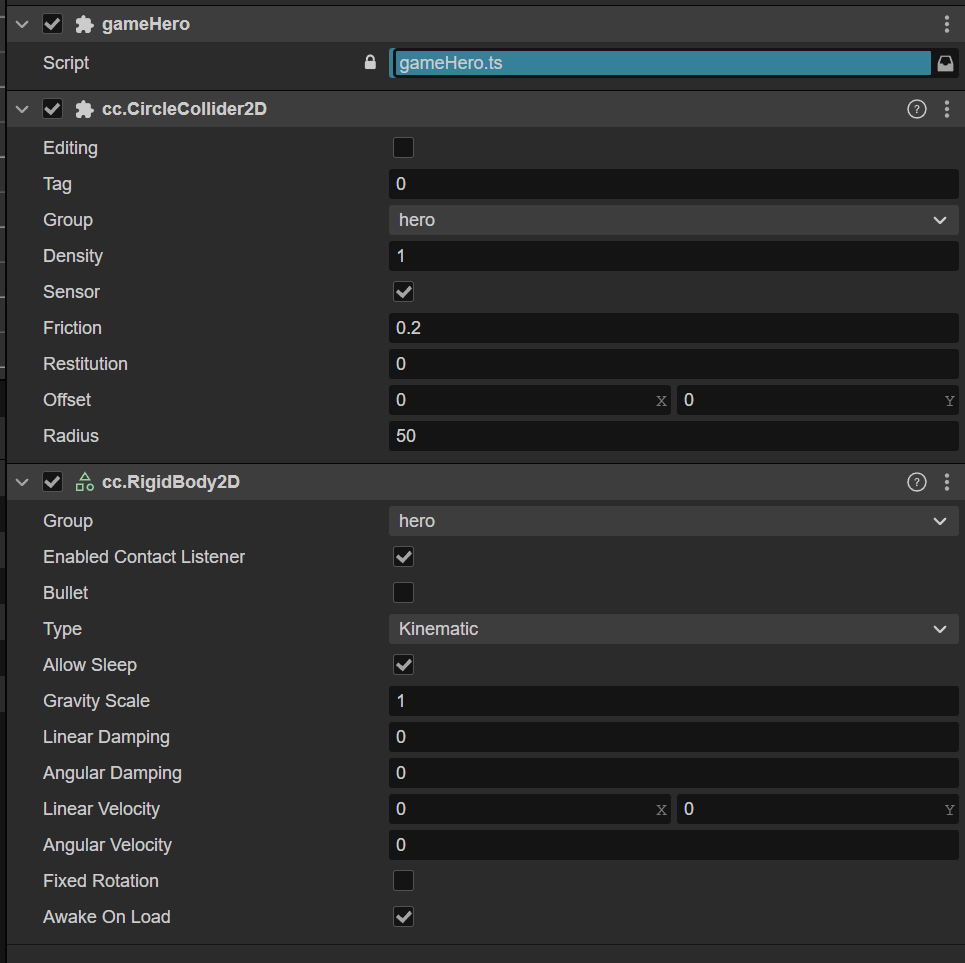This screenshot has height=963, width=965.
Task: Click the Gravity Scale label
Action: pyautogui.click(x=96, y=701)
